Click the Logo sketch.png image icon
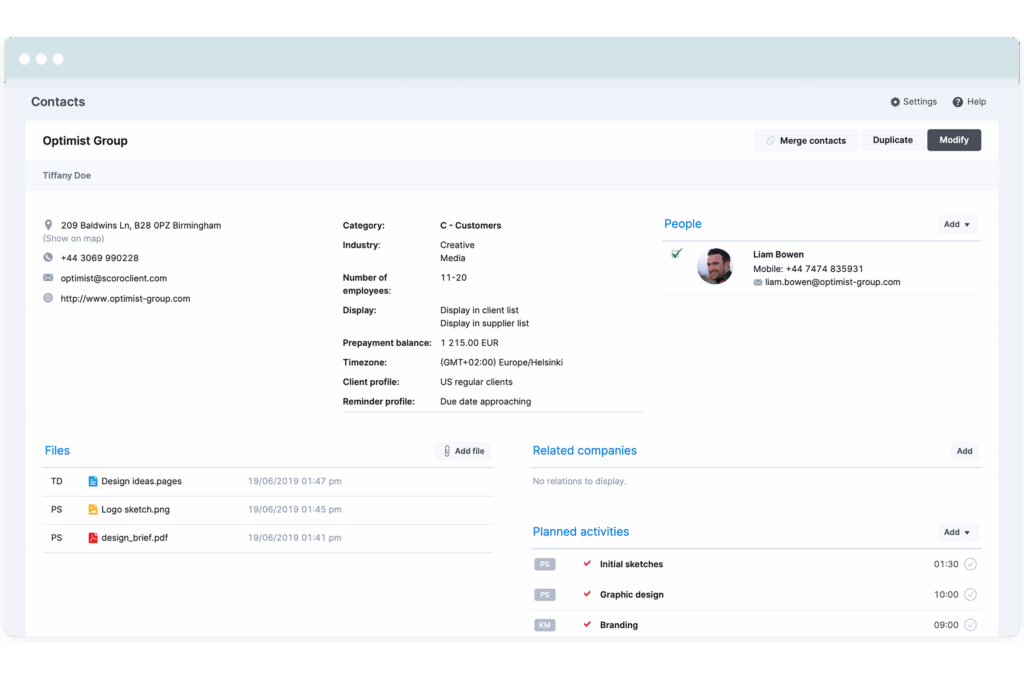 click(x=93, y=509)
